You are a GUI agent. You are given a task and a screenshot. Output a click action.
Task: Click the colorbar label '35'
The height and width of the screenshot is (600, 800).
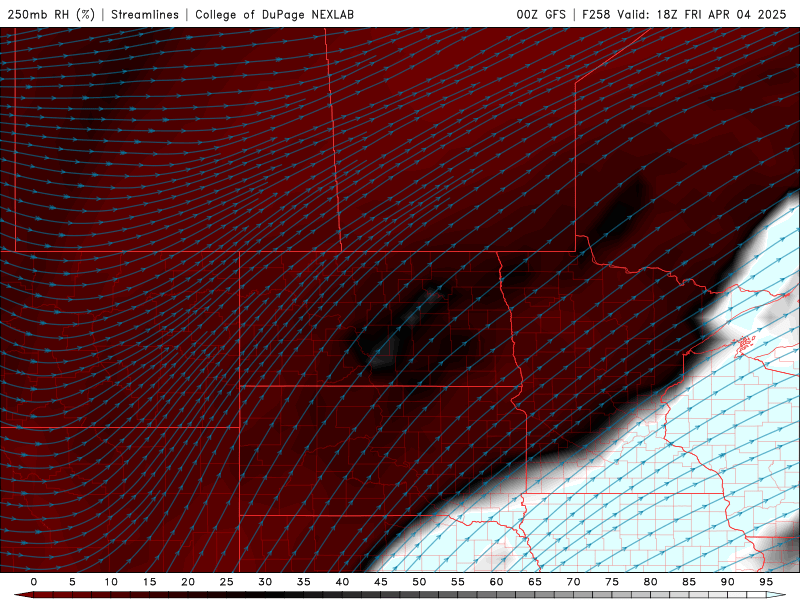[304, 582]
